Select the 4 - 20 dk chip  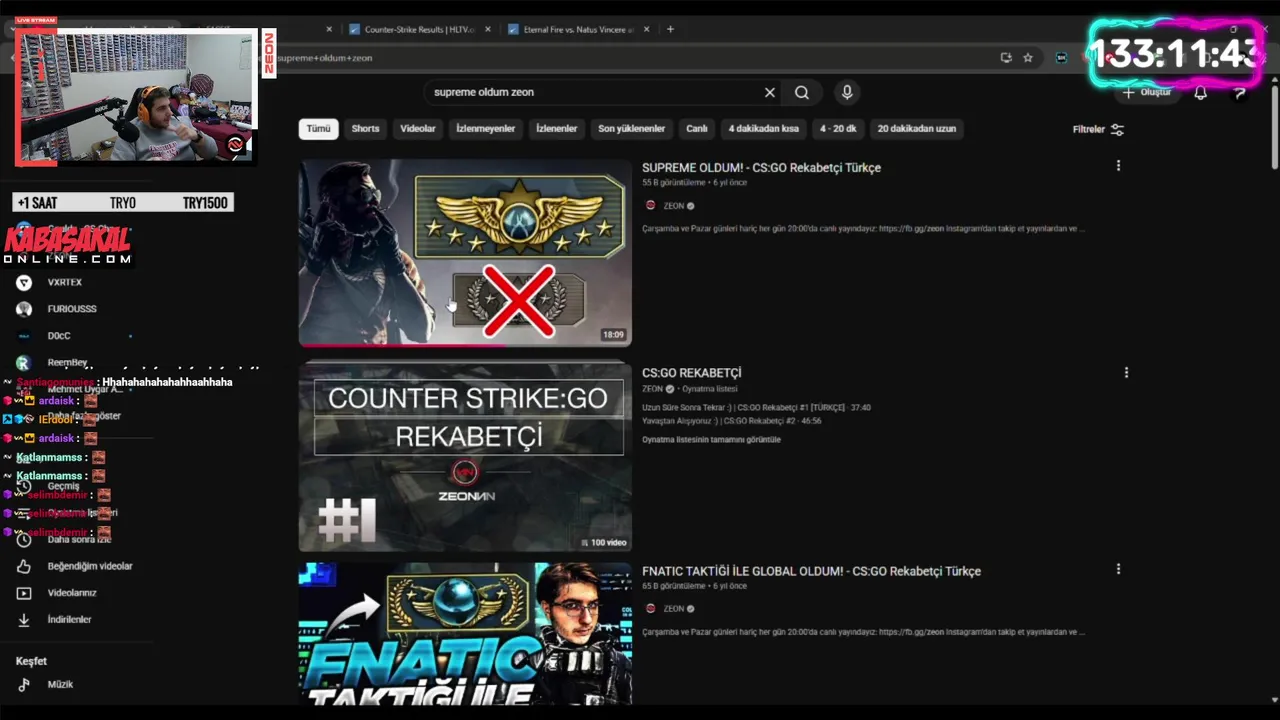838,129
